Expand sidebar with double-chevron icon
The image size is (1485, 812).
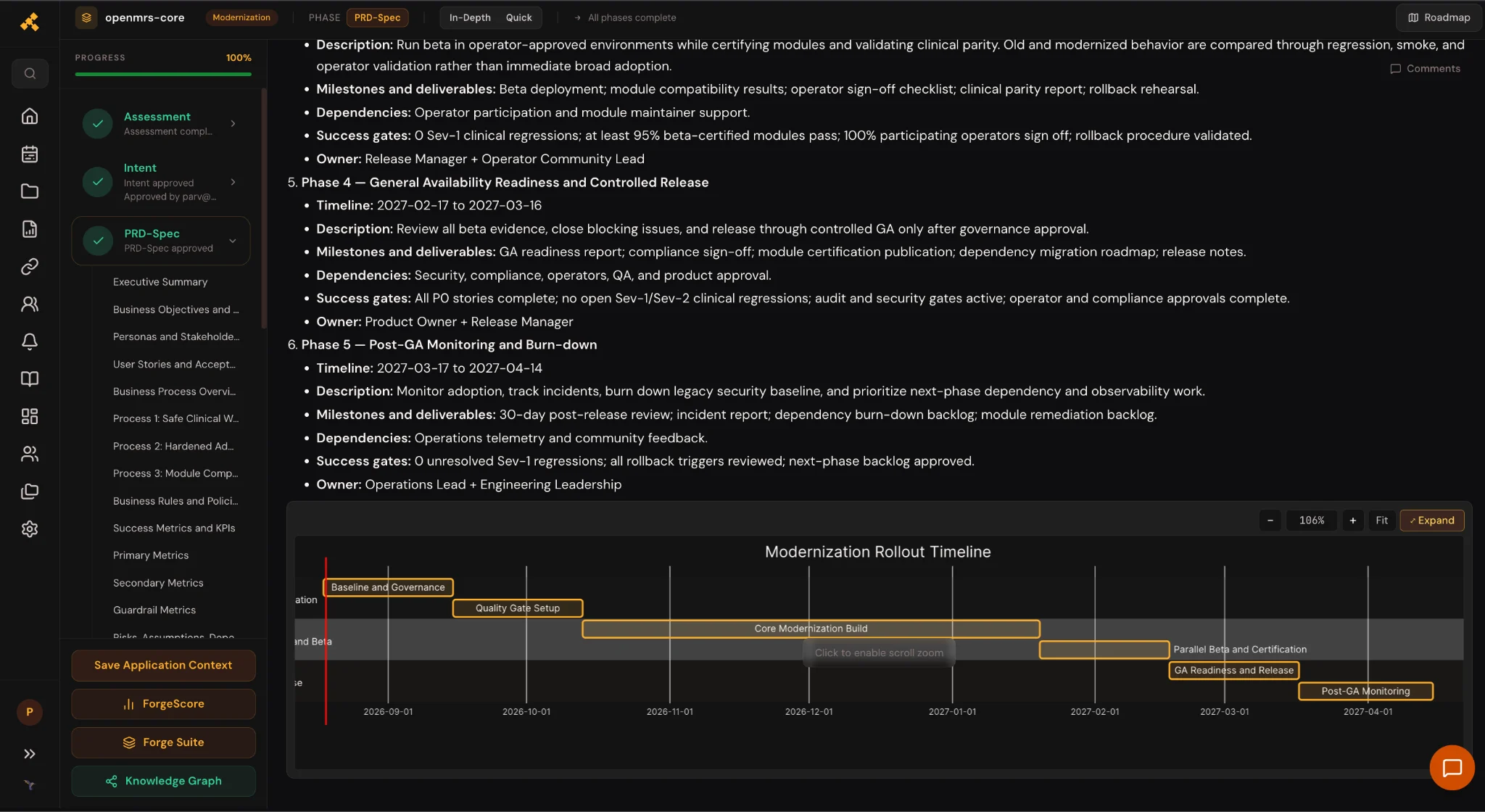click(30, 754)
